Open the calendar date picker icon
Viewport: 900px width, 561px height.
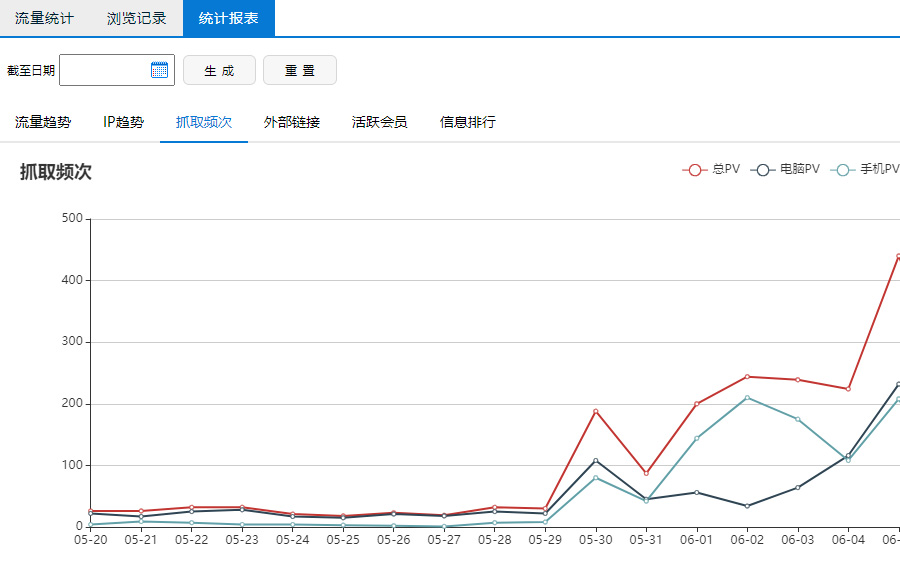pyautogui.click(x=159, y=70)
